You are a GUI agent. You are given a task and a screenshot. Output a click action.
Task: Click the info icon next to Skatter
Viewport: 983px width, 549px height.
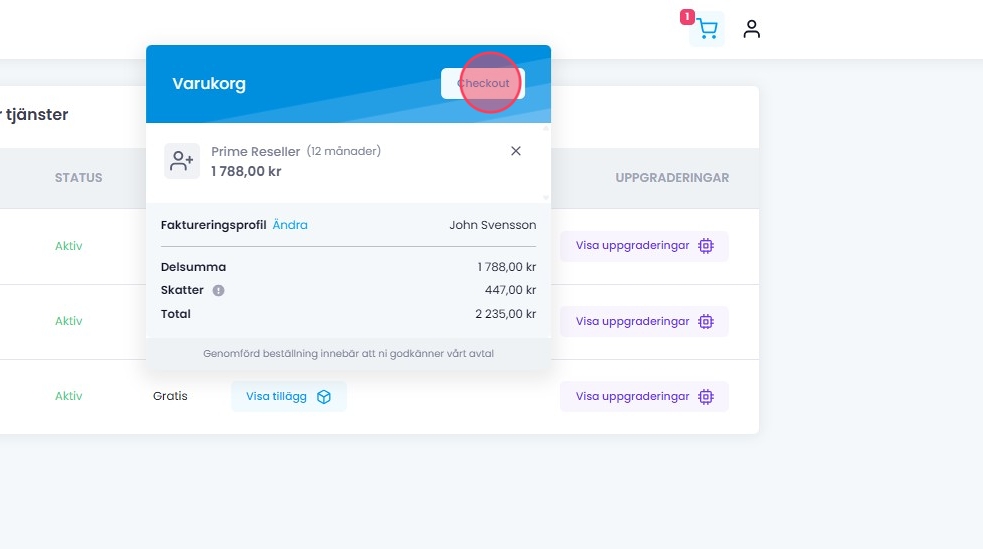[x=218, y=291]
